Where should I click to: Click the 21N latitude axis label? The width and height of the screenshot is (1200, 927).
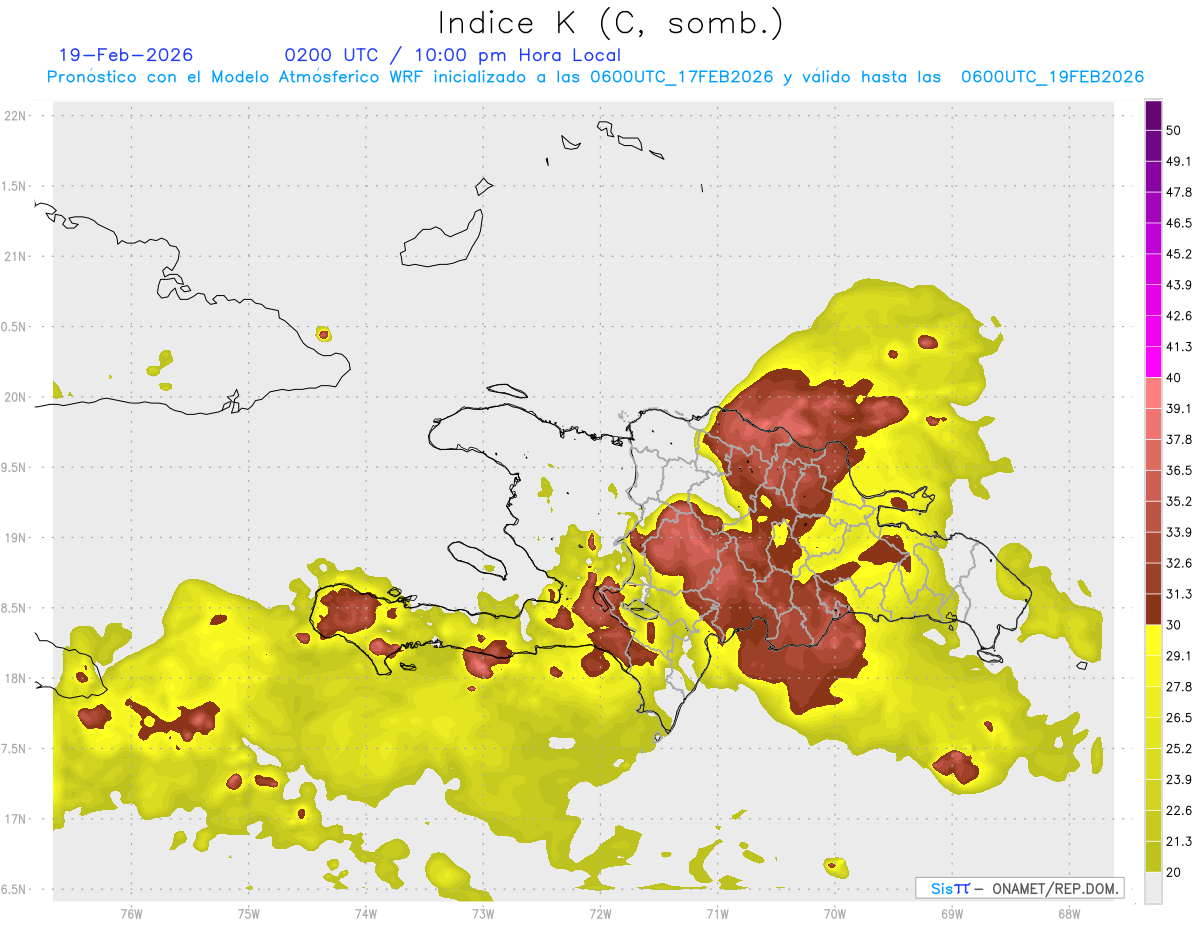(17, 257)
